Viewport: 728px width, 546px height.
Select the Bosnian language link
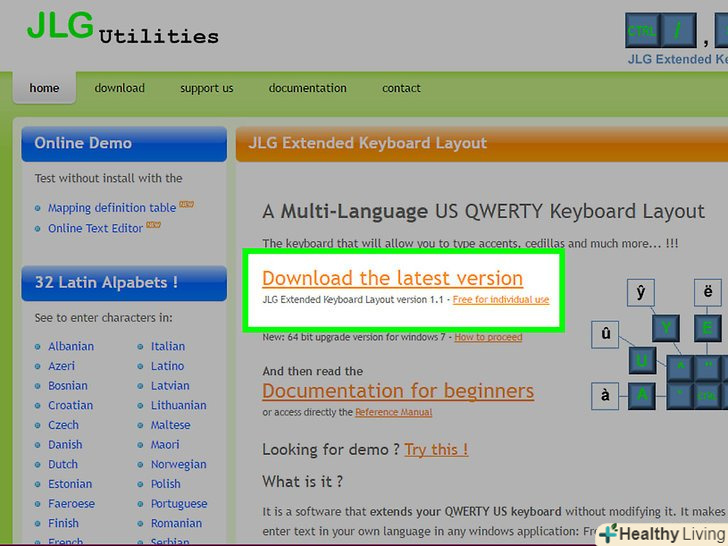coord(68,385)
